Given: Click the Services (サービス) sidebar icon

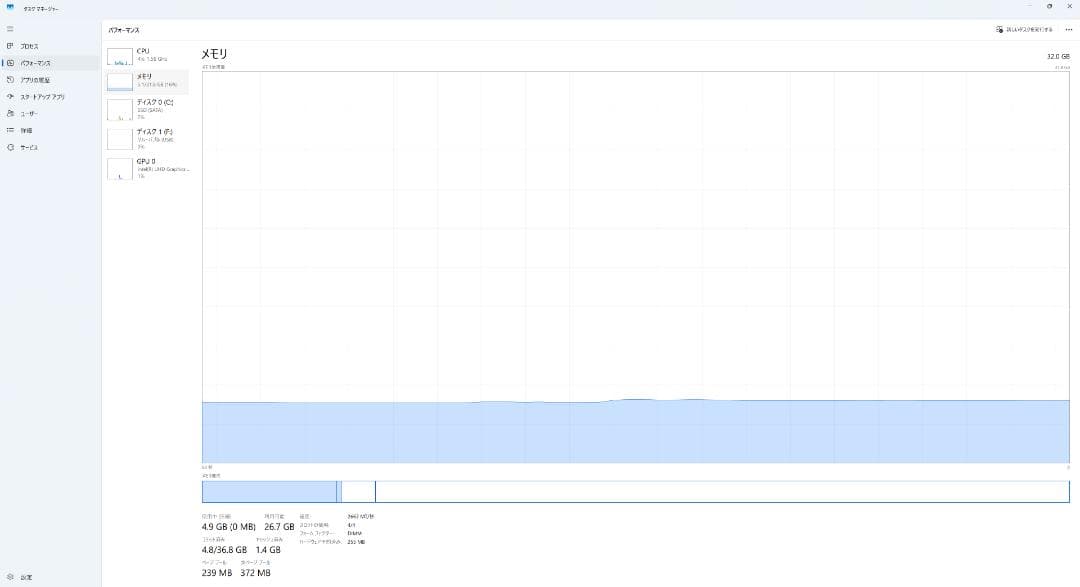Looking at the screenshot, I should point(10,147).
